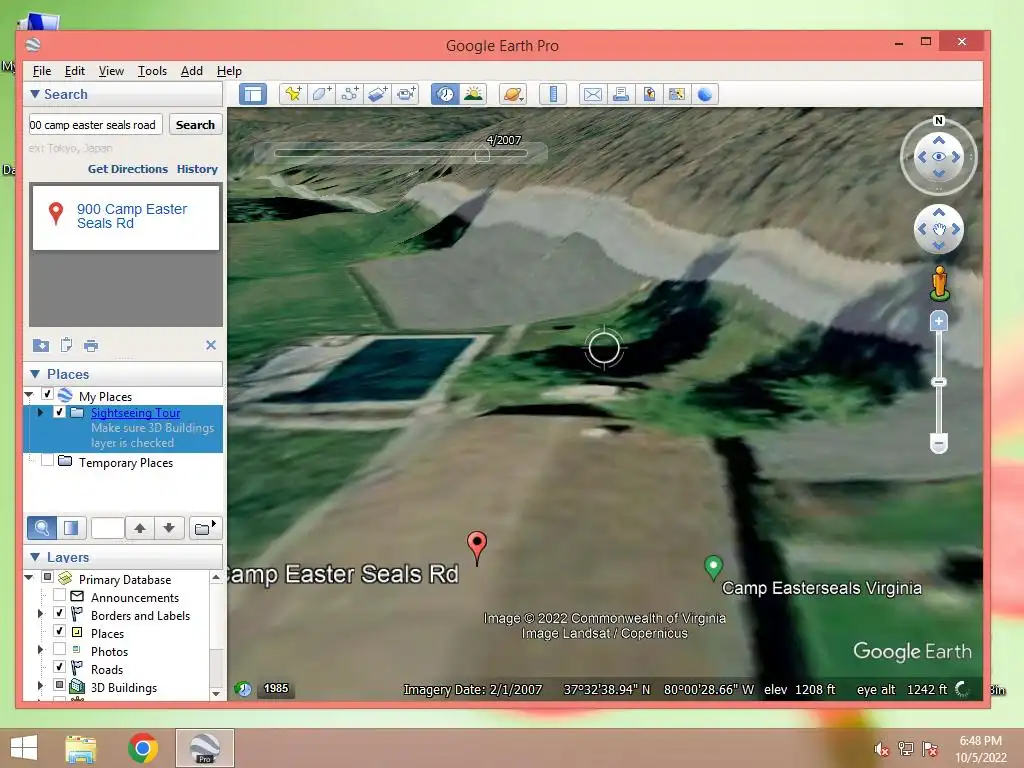Click the Places search magnifier button
This screenshot has width=1024, height=768.
point(42,528)
